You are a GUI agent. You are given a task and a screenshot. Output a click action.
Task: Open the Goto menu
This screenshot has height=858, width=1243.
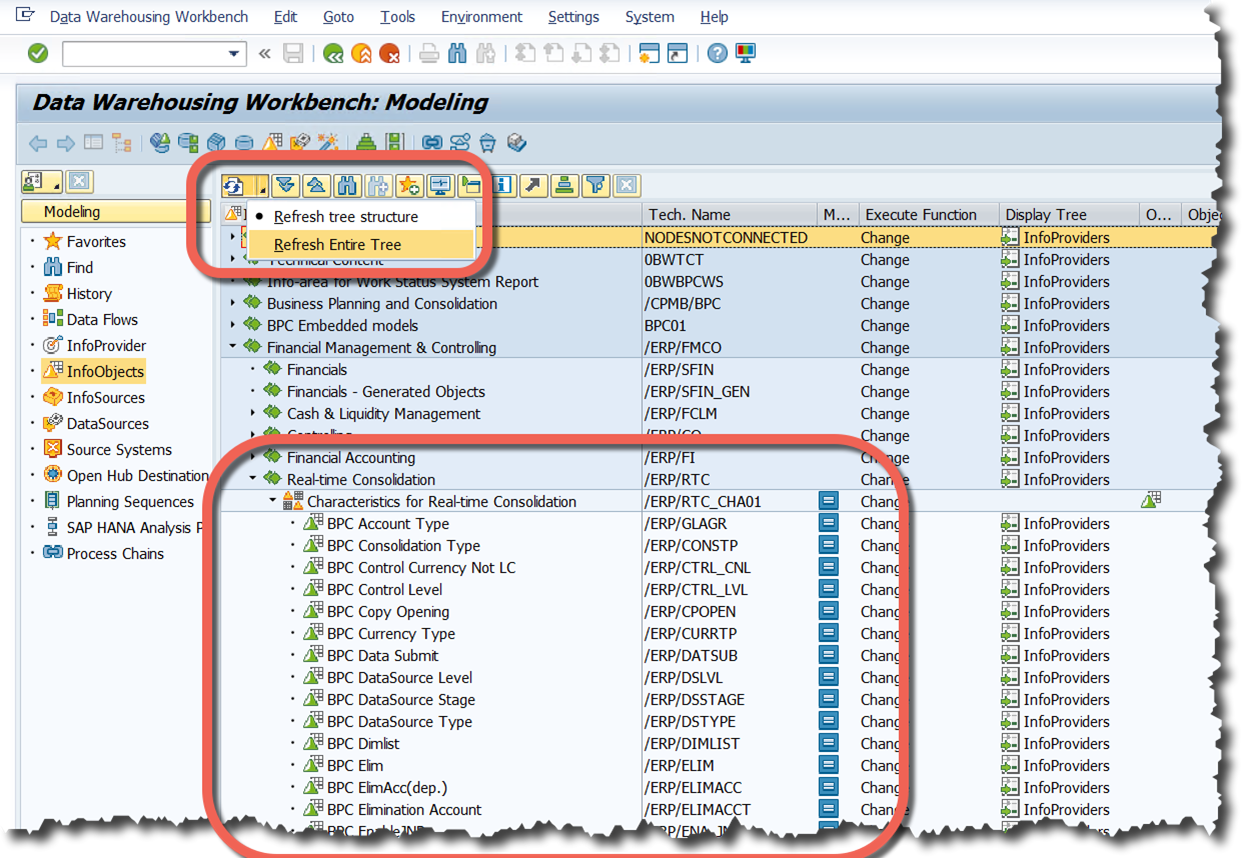338,17
